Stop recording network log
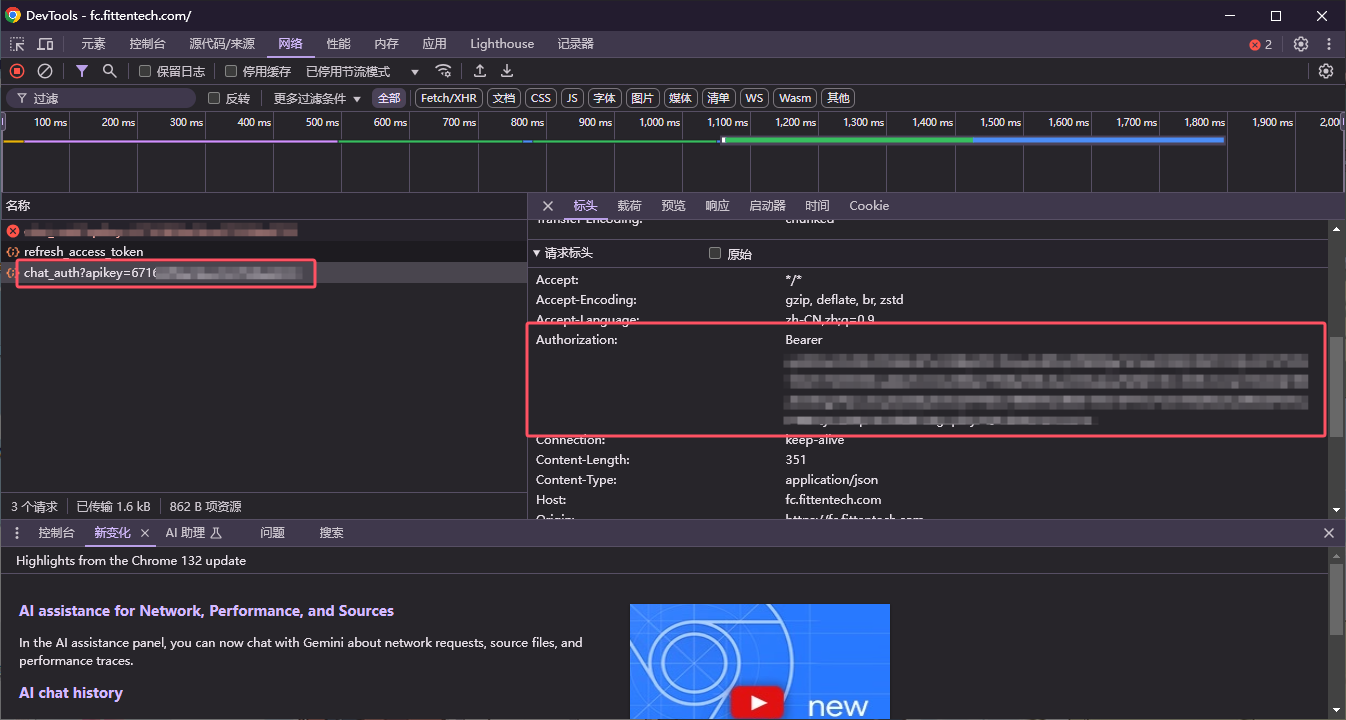This screenshot has width=1346, height=720. [17, 71]
